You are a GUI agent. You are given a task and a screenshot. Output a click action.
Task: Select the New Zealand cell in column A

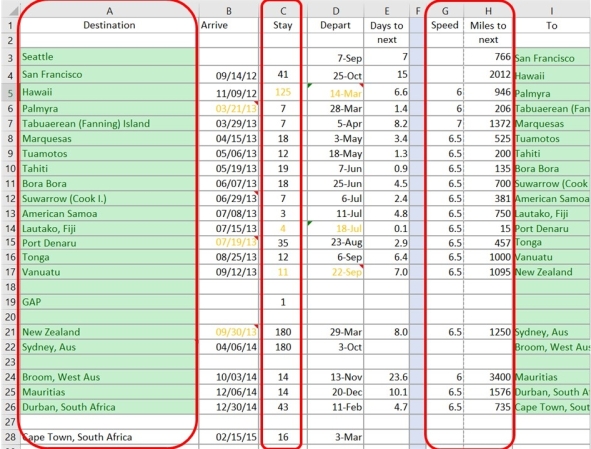pos(109,332)
